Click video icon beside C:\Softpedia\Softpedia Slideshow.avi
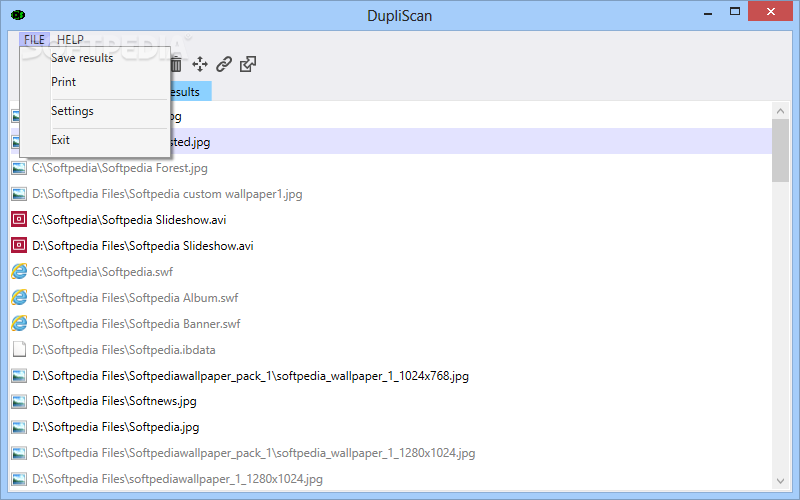The image size is (800, 500). [19, 219]
